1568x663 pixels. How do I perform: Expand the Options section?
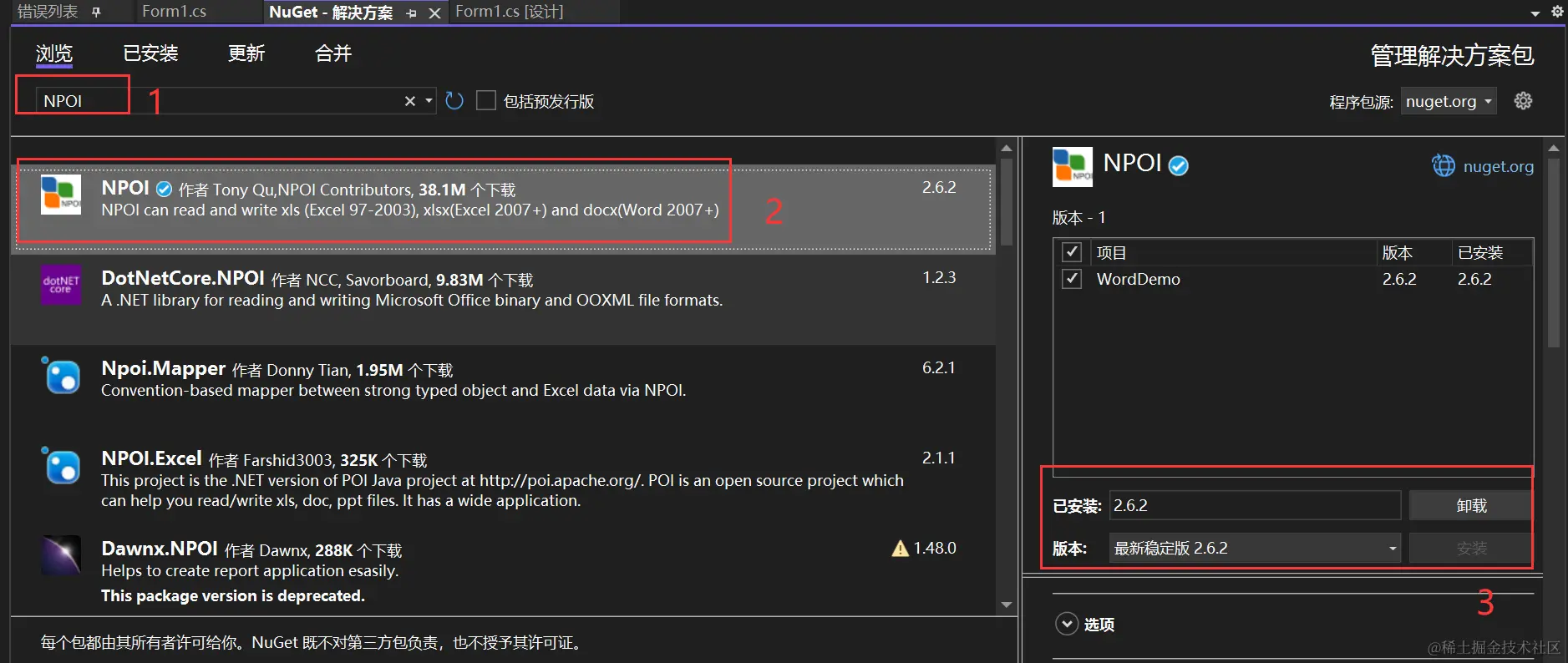click(x=1067, y=624)
